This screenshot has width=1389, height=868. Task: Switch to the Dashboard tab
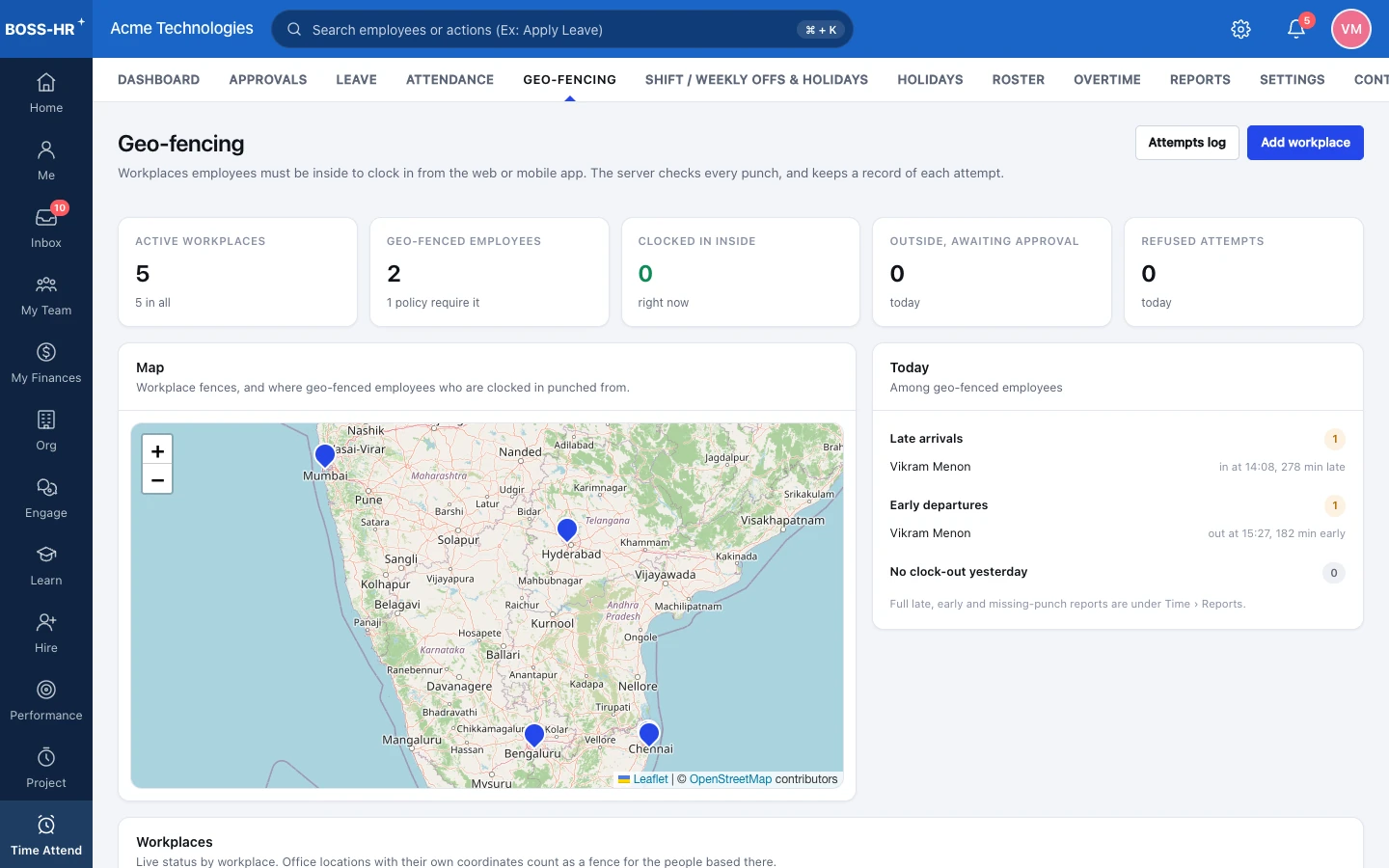pyautogui.click(x=158, y=80)
